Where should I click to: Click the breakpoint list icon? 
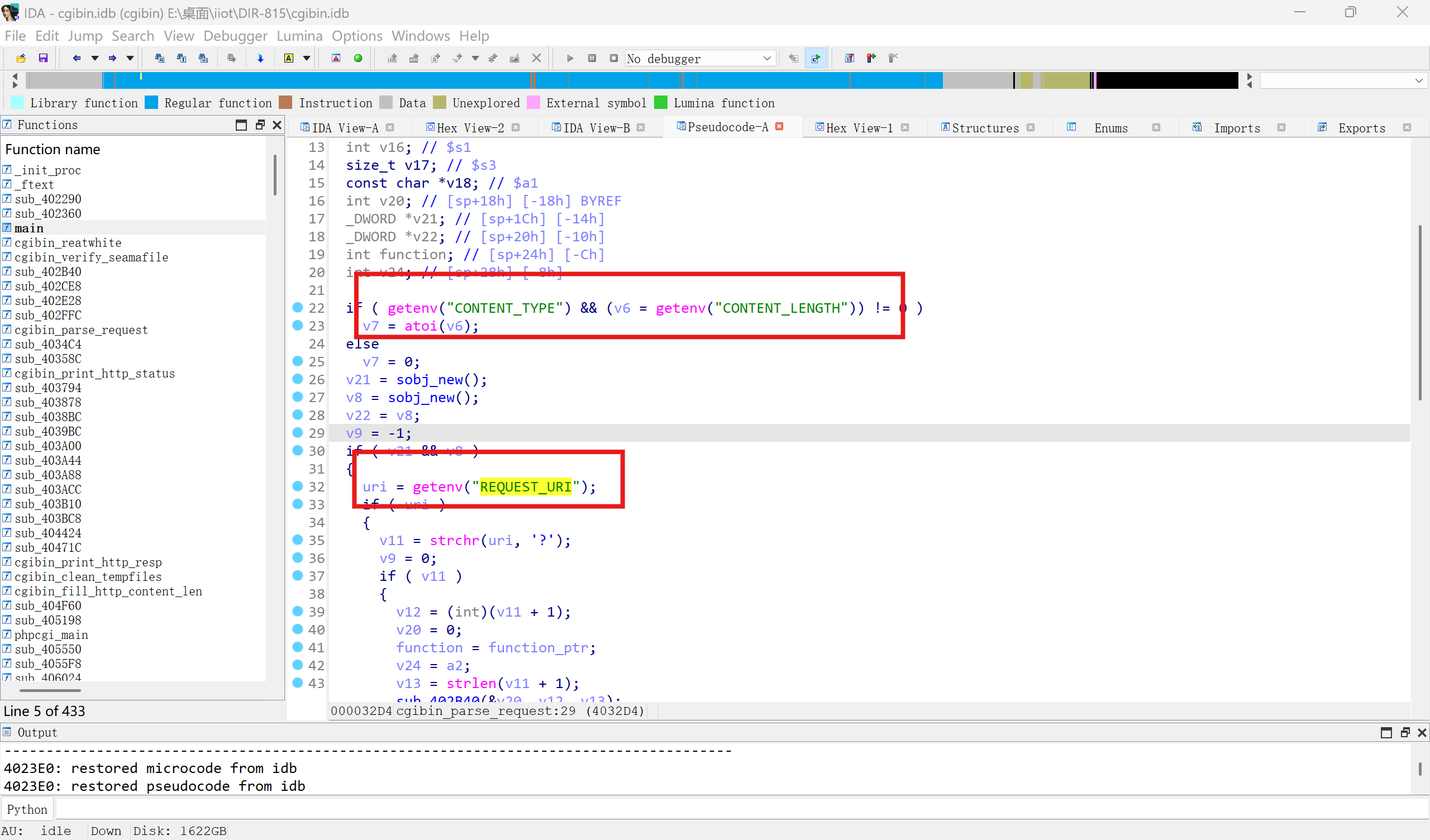[850, 58]
